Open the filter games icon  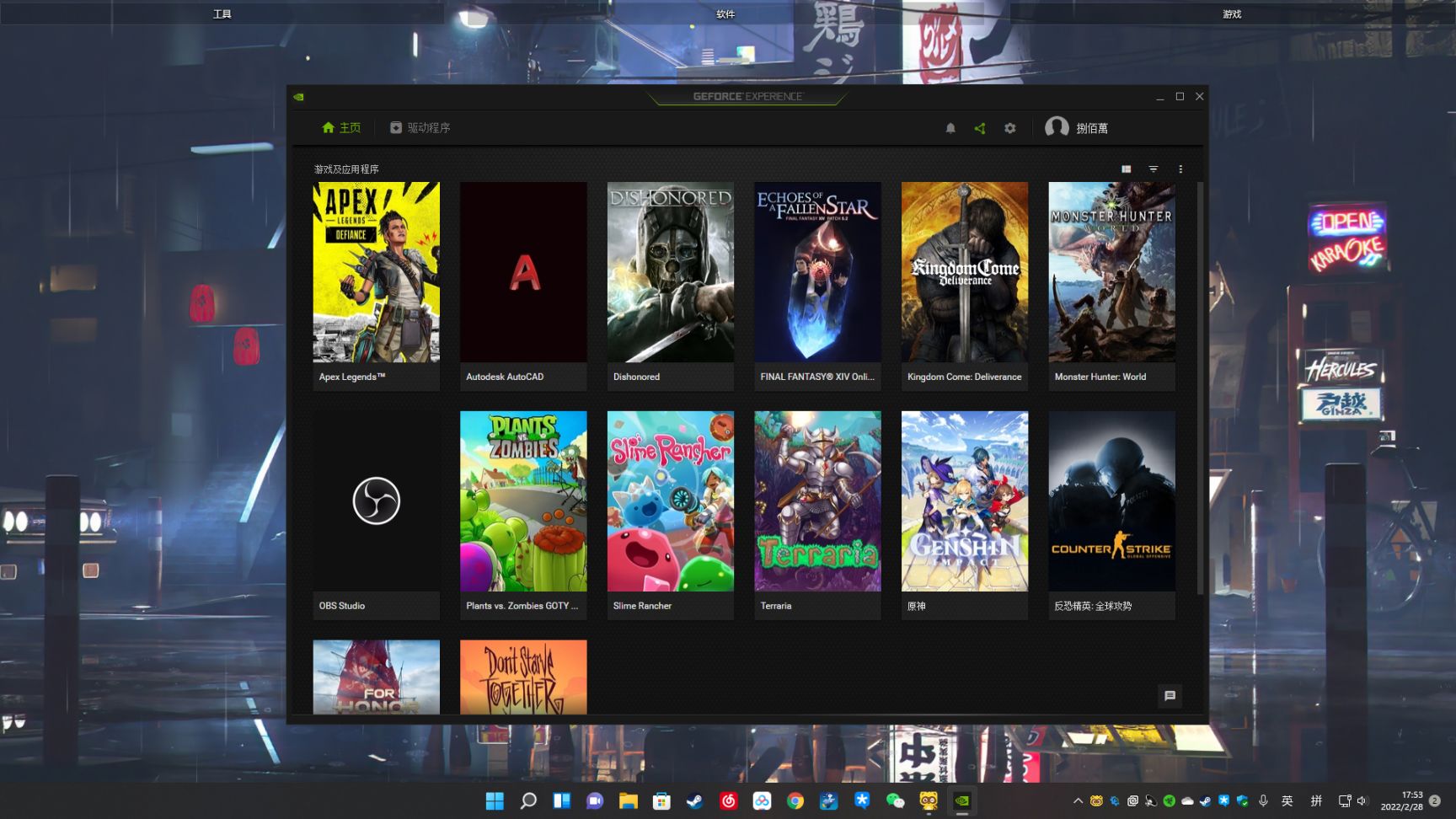1154,169
